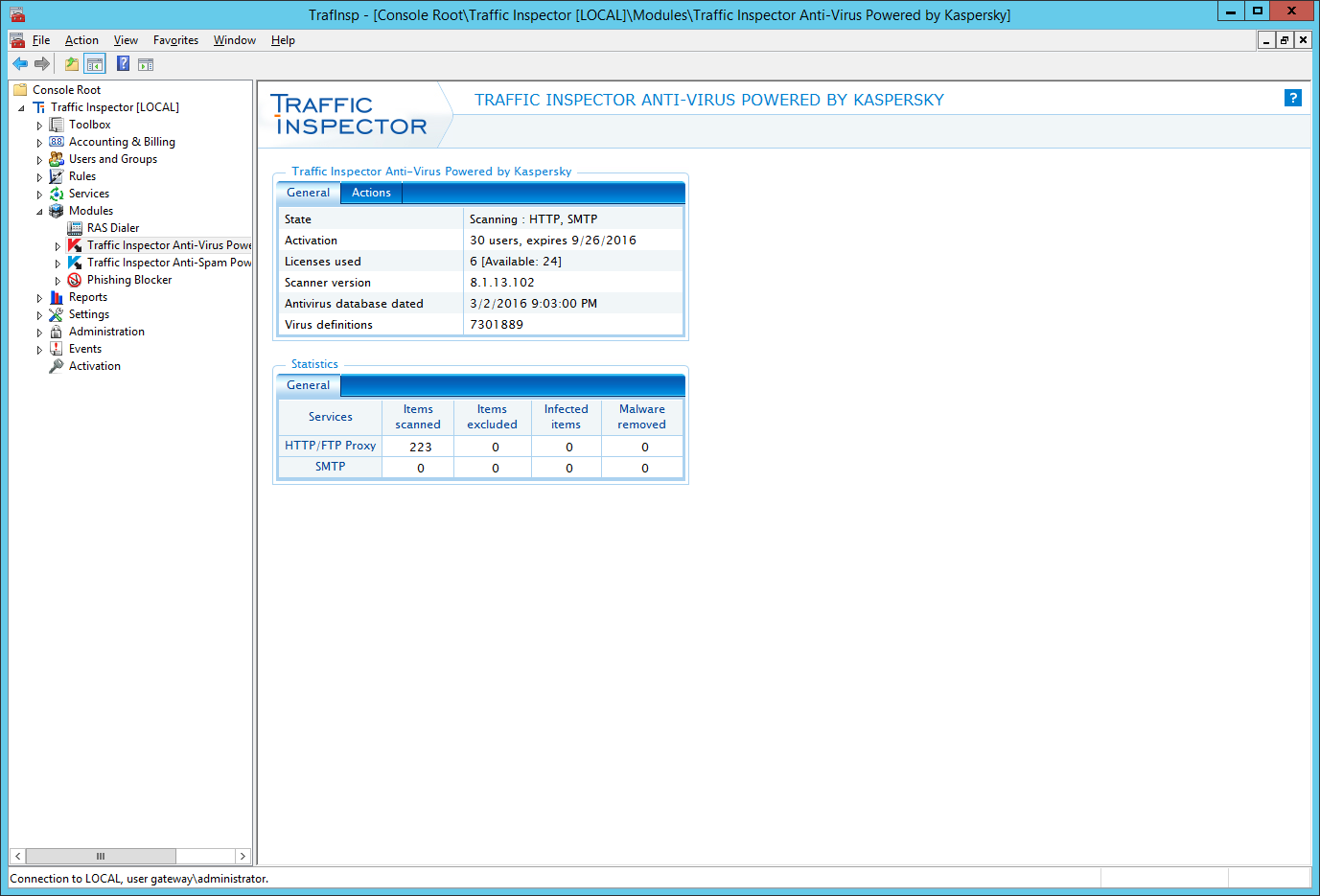Click the Accounting & Billing icon
This screenshot has height=896, width=1320.
tap(57, 142)
